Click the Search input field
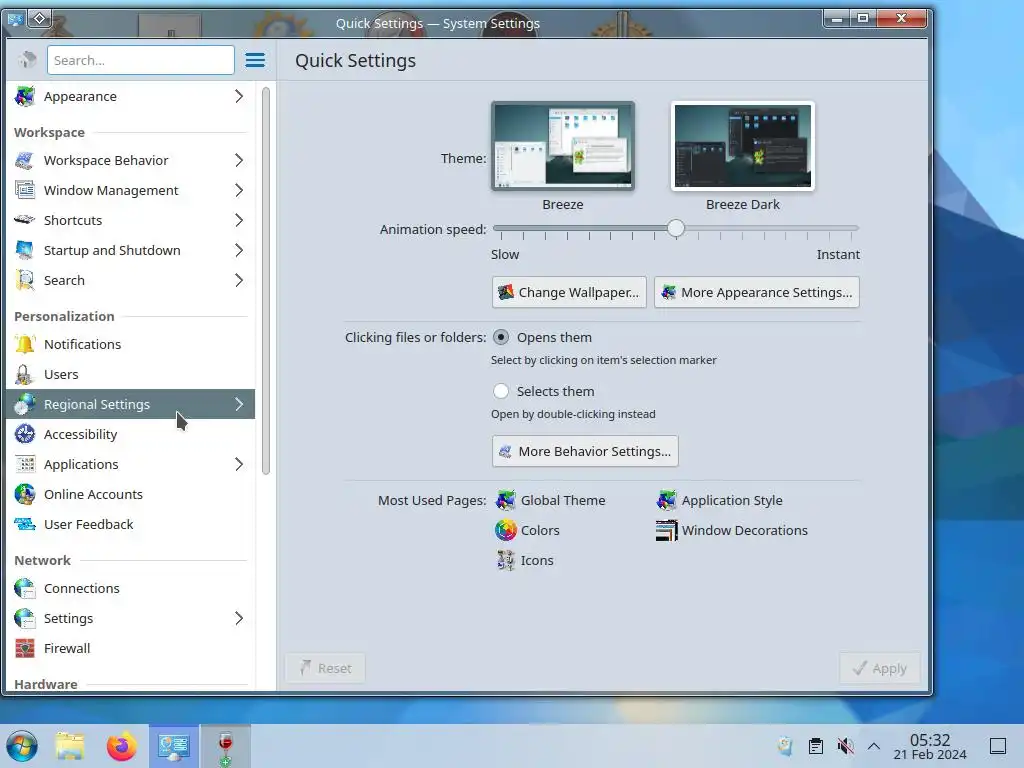 [x=140, y=60]
